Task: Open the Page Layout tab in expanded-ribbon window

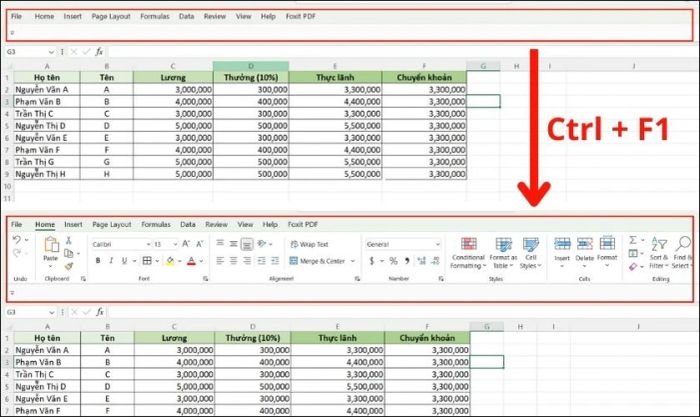Action: pyautogui.click(x=112, y=225)
